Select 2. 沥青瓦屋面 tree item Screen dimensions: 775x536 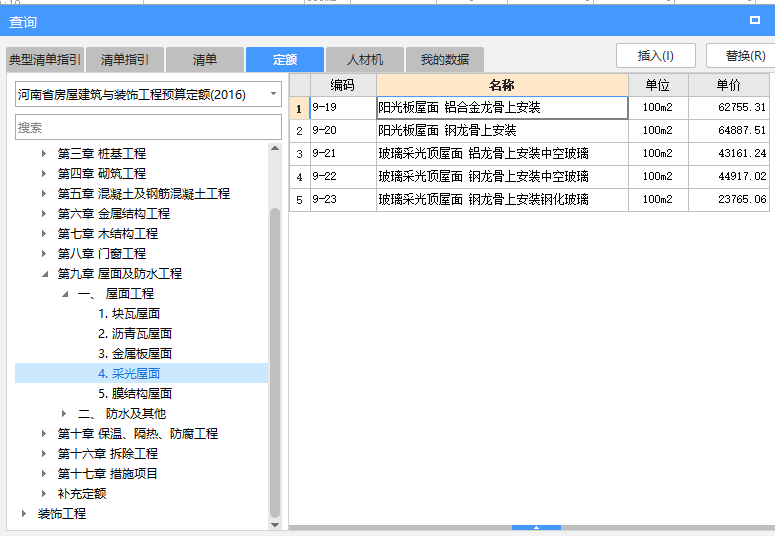tap(135, 334)
